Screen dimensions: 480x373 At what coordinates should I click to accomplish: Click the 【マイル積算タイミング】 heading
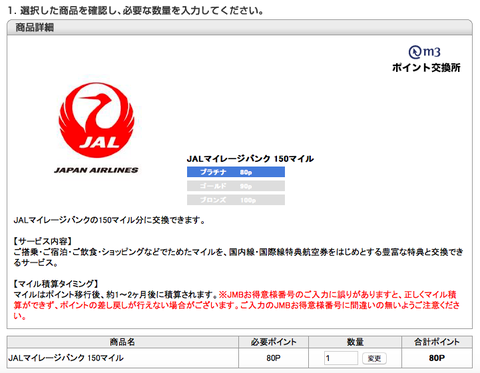tap(56, 284)
